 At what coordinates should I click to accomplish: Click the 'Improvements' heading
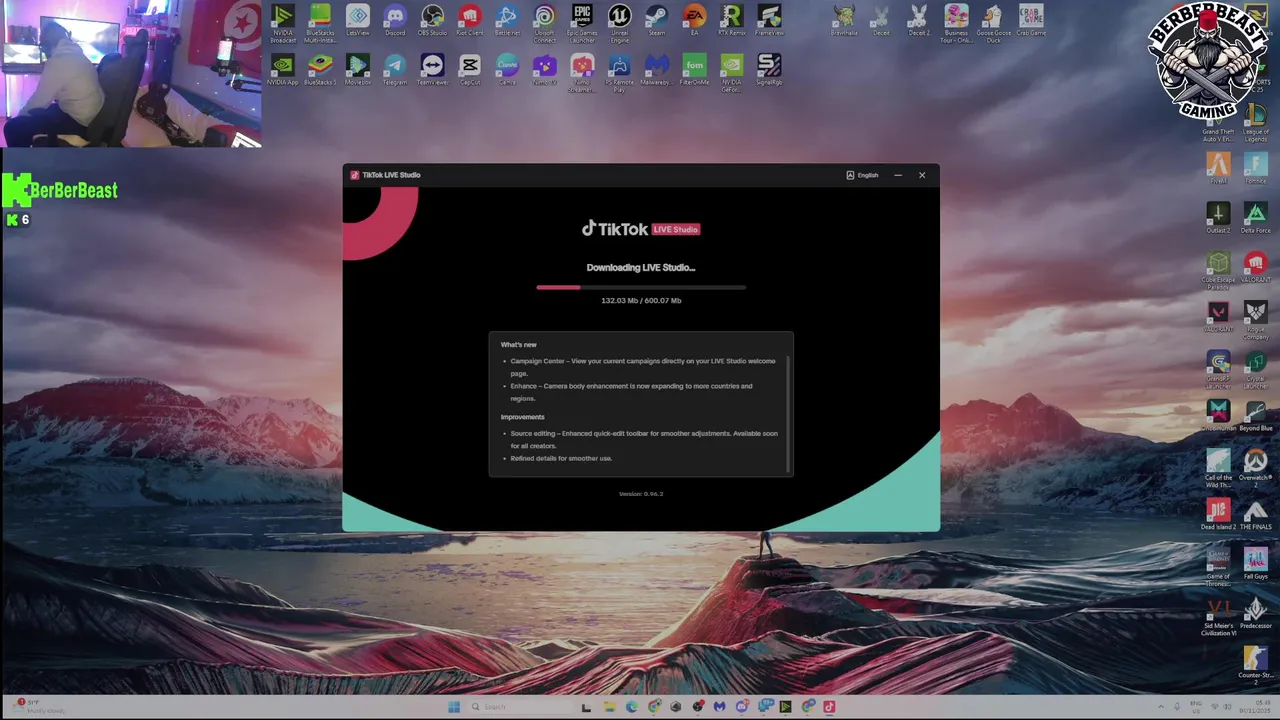click(x=522, y=417)
